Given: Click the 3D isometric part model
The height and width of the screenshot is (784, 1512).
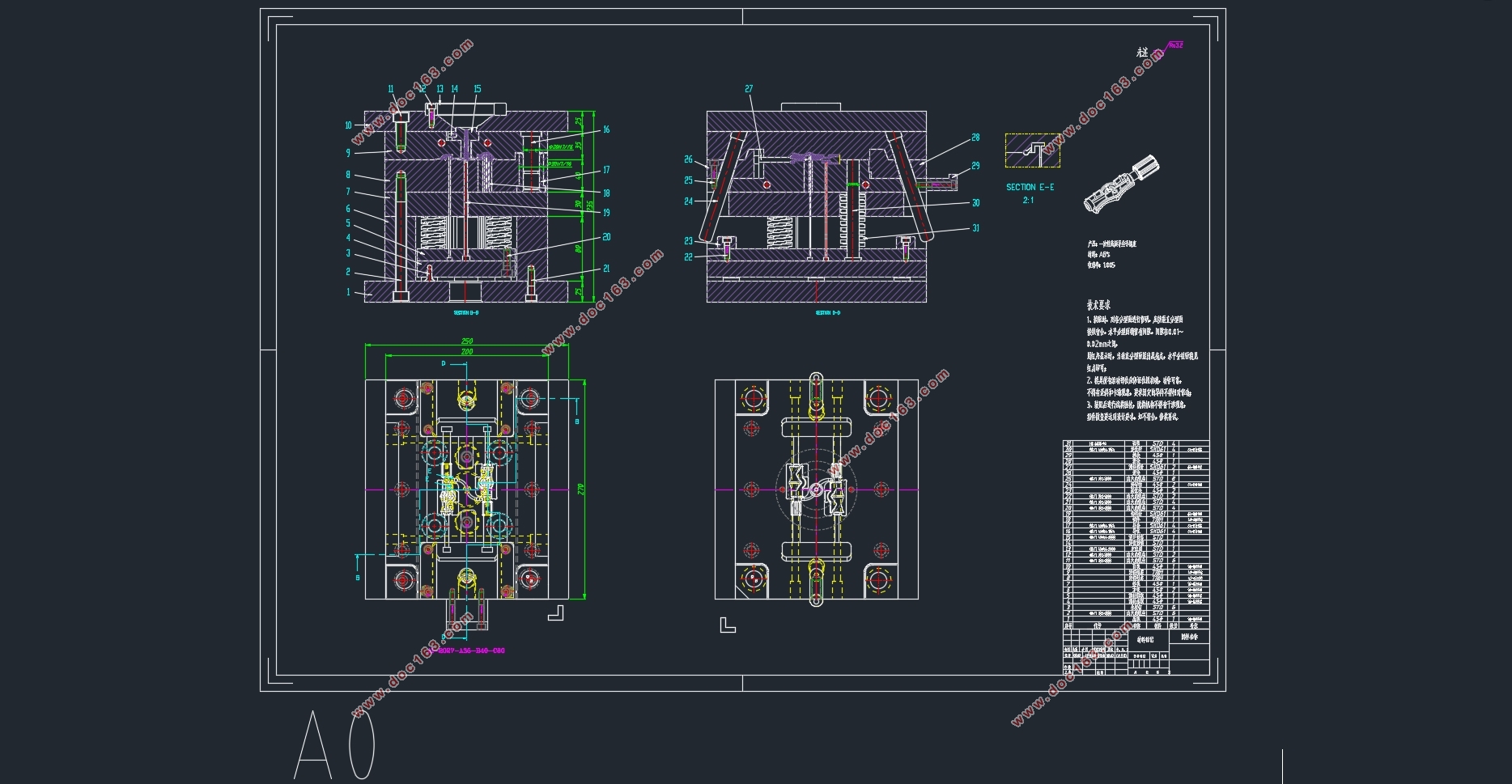Looking at the screenshot, I should pyautogui.click(x=1122, y=185).
